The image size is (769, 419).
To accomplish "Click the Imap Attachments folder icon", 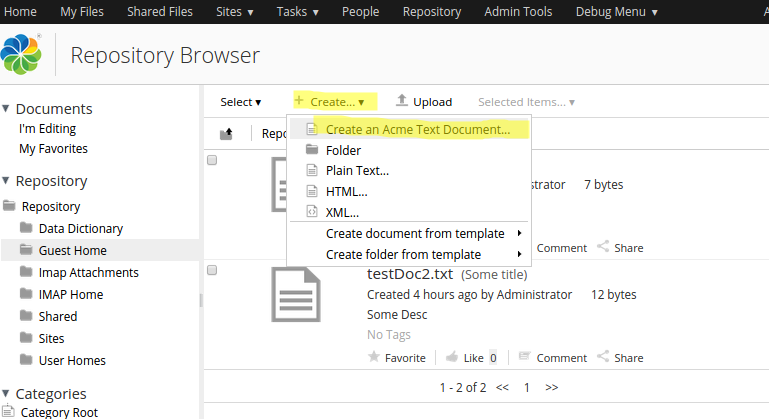I will point(26,271).
